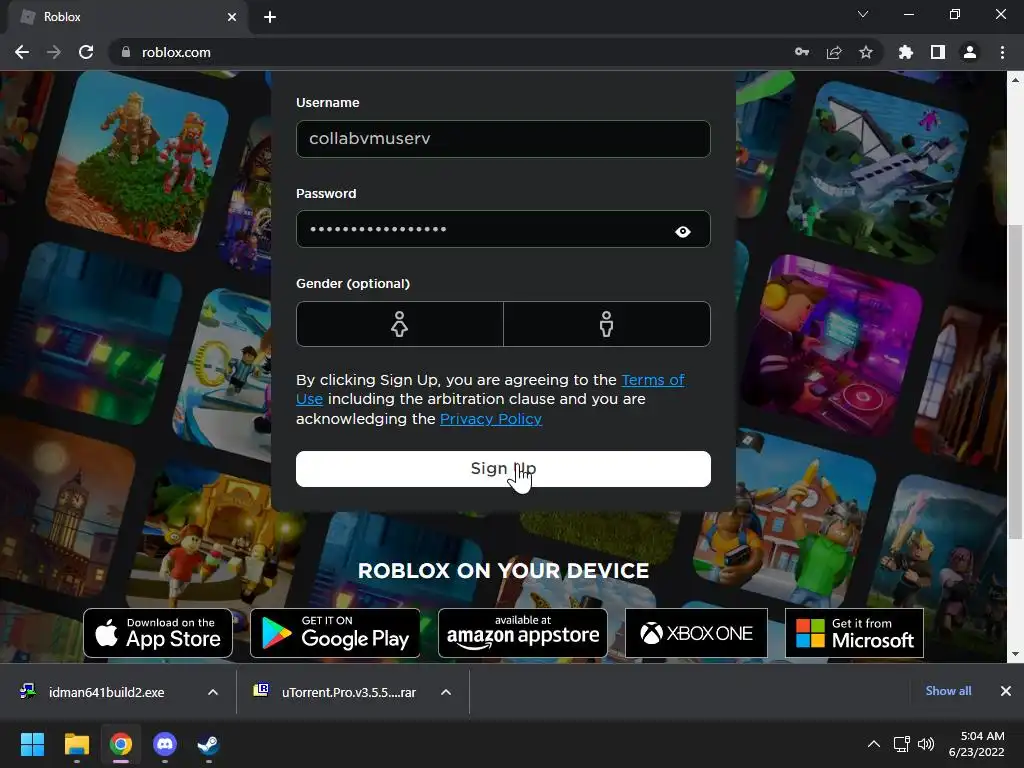The height and width of the screenshot is (768, 1024).
Task: Click the volume speaker icon
Action: [x=926, y=744]
